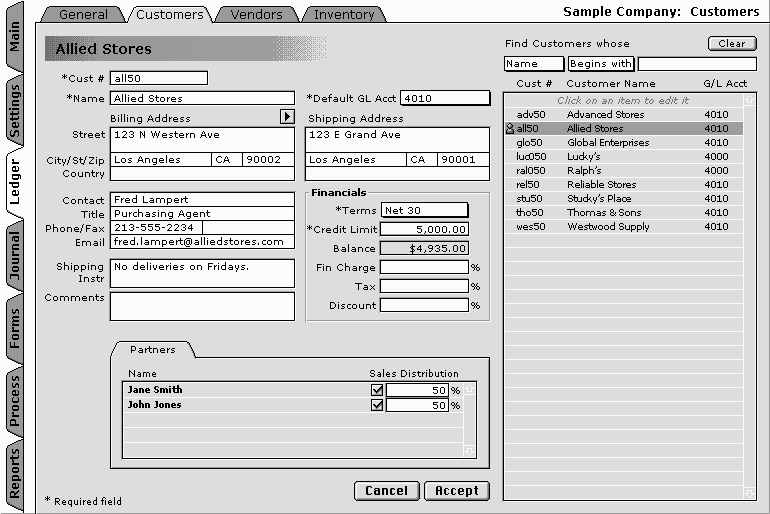Select the Ledger side tab

click(14, 182)
